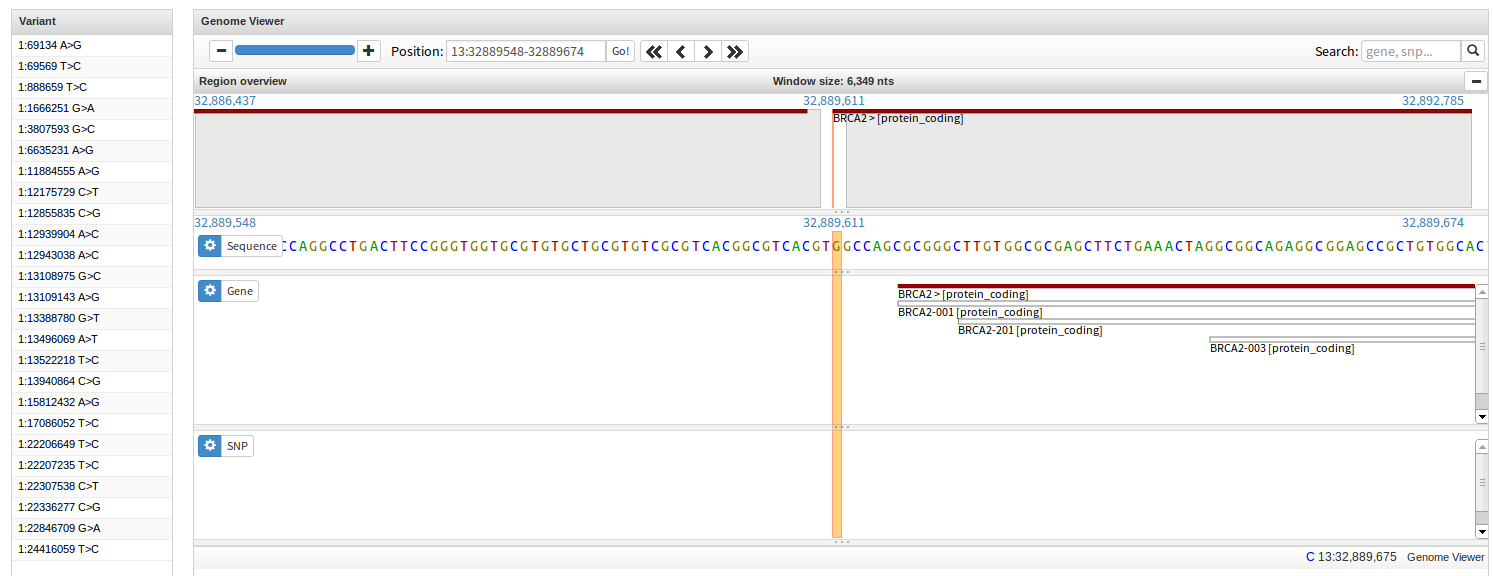Select variant 1:69569 T>C
This screenshot has width=1493, height=576.
[x=92, y=66]
